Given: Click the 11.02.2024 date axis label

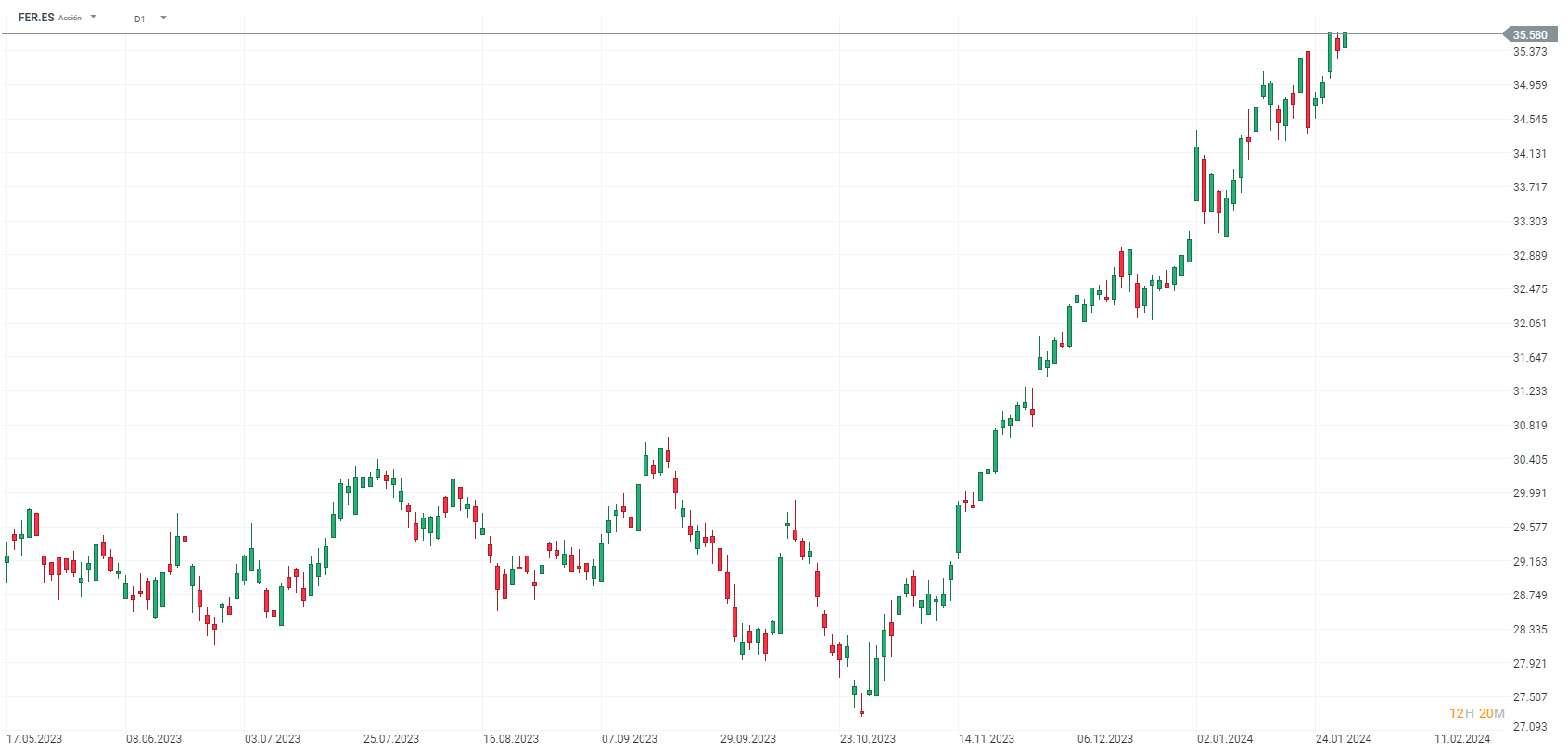Looking at the screenshot, I should [1462, 739].
